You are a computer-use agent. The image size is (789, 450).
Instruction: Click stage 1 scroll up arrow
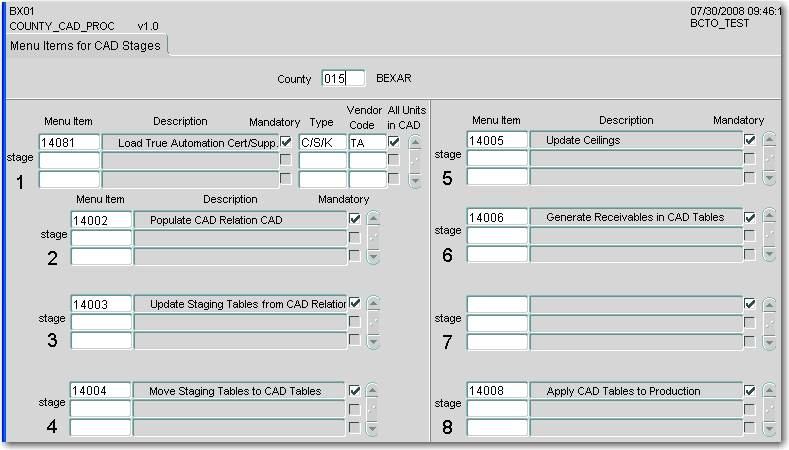415,142
